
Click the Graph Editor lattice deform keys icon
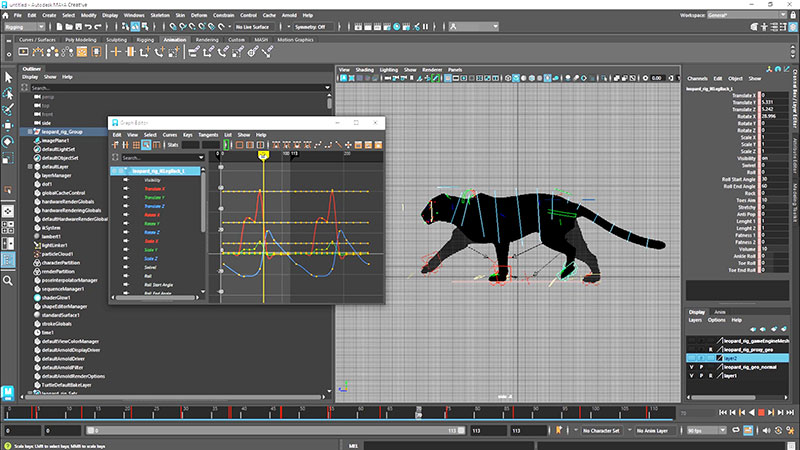click(136, 145)
